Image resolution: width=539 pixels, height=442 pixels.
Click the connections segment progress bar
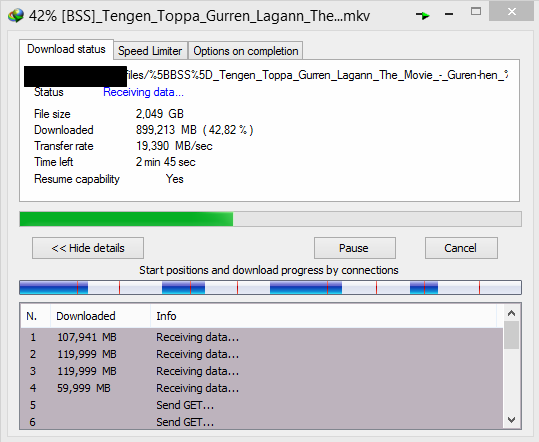point(271,287)
